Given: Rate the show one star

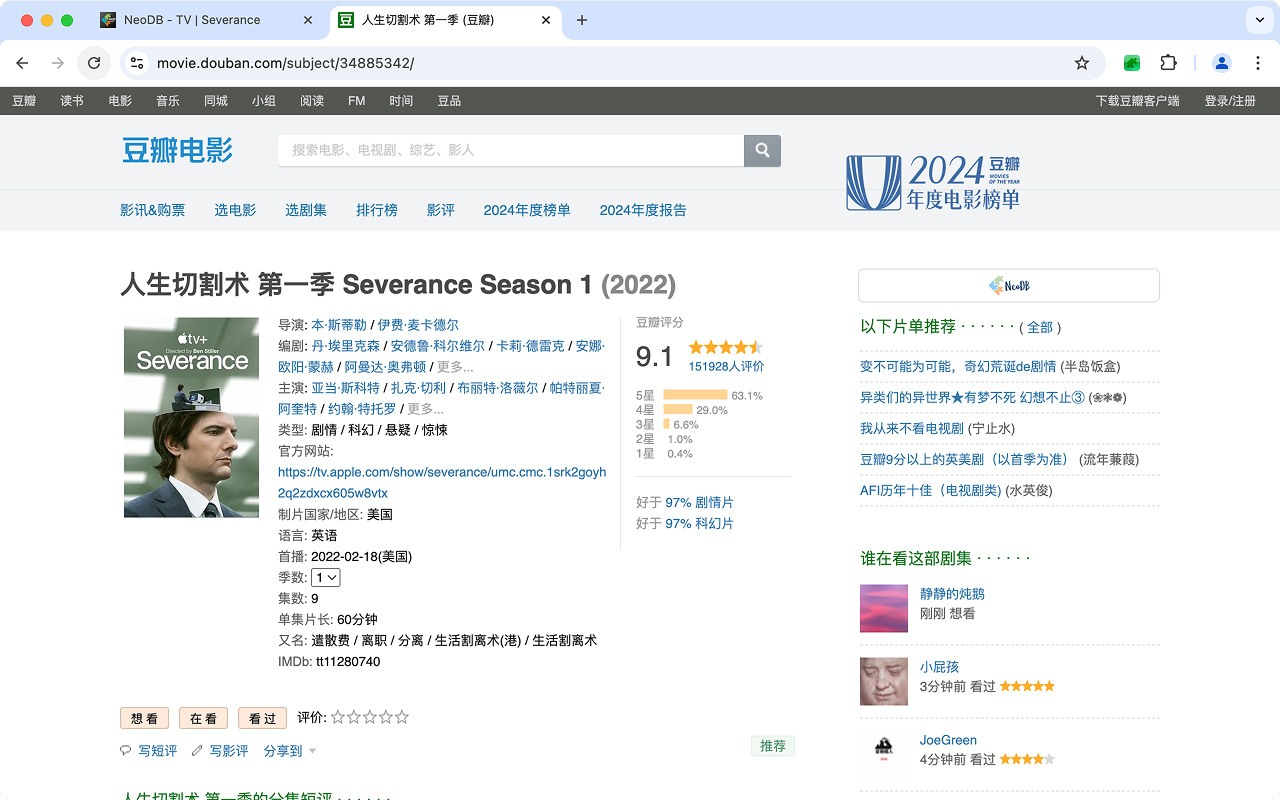Looking at the screenshot, I should [x=338, y=717].
